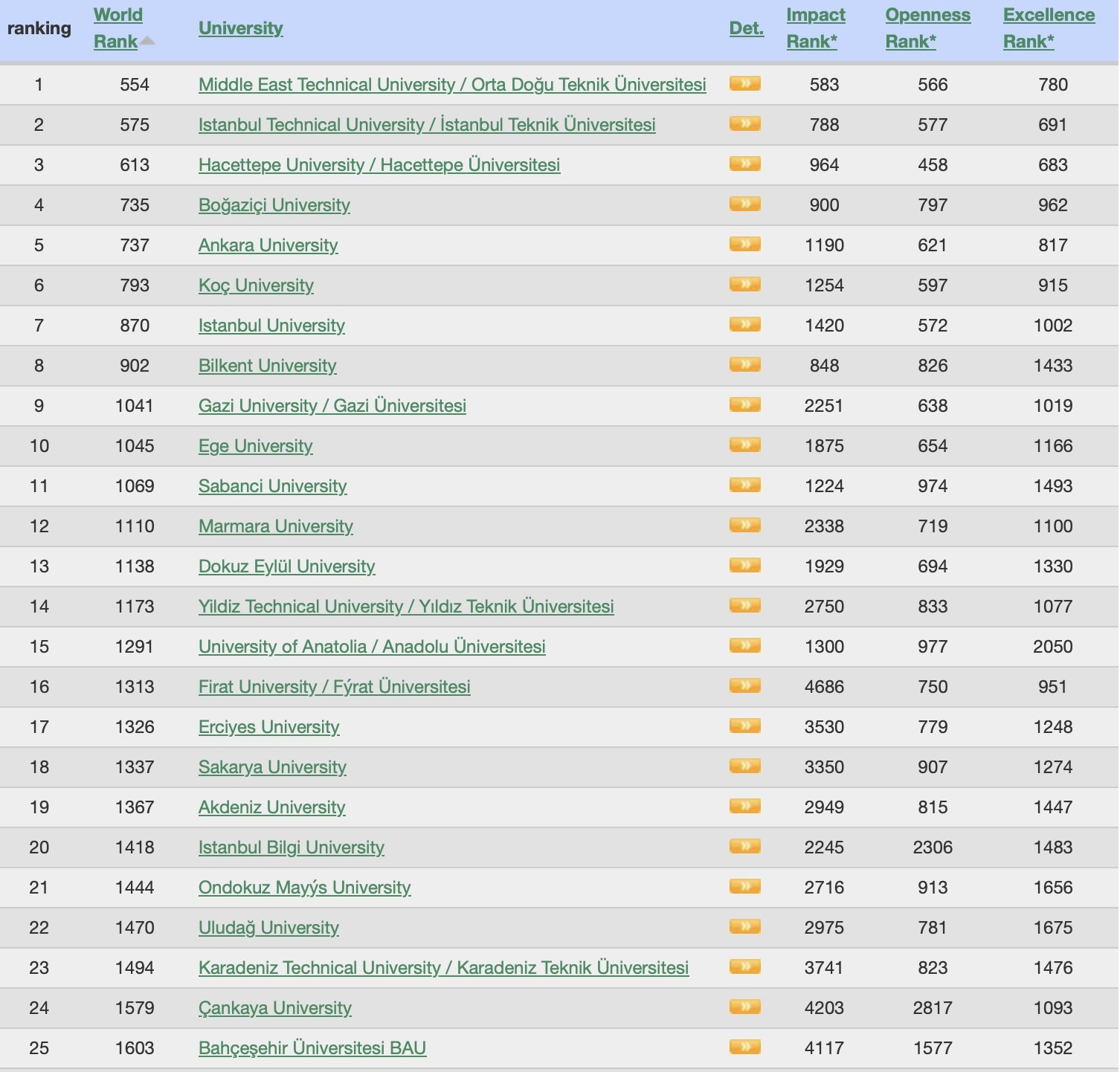The height and width of the screenshot is (1072, 1120).
Task: Sort by Impact Rank header
Action: [815, 28]
